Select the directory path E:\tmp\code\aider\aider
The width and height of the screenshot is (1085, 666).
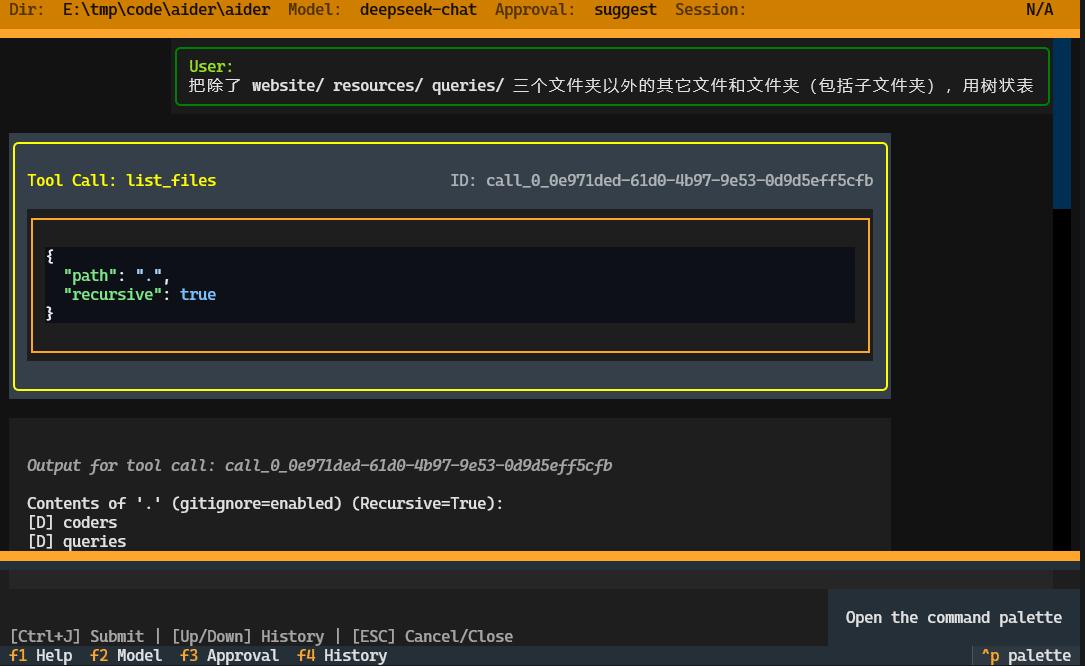click(166, 10)
